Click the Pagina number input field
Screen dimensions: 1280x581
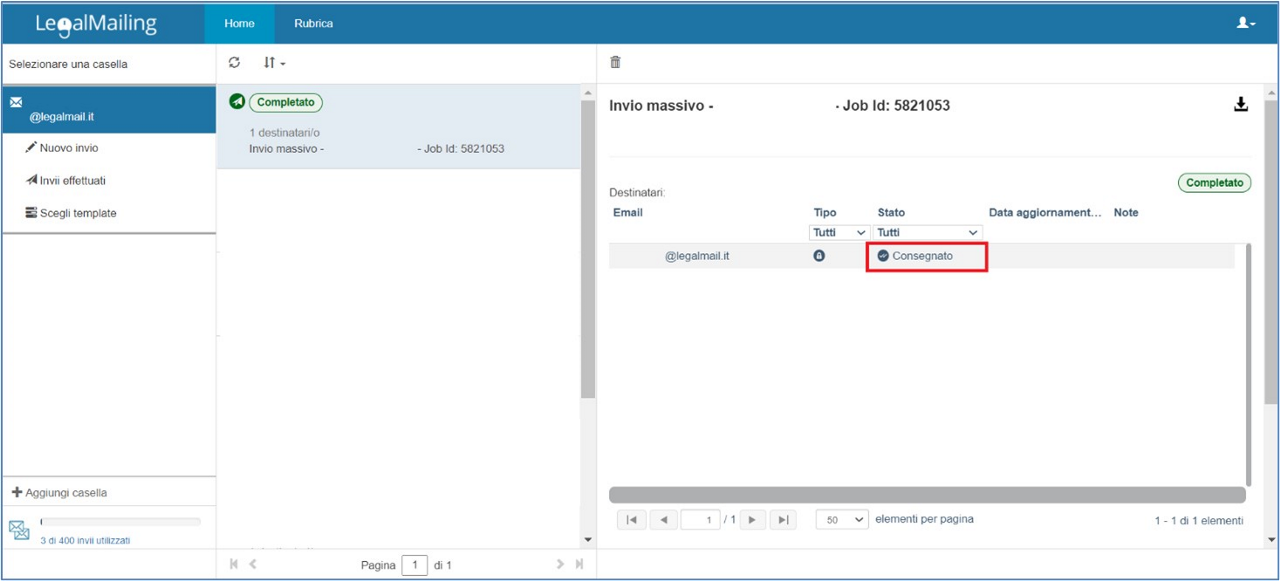(x=414, y=565)
